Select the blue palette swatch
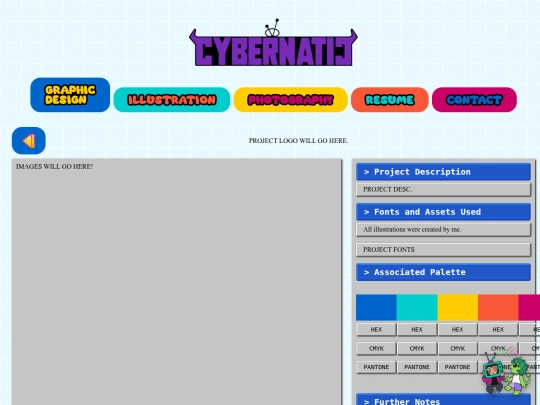The image size is (540, 405). click(x=376, y=307)
